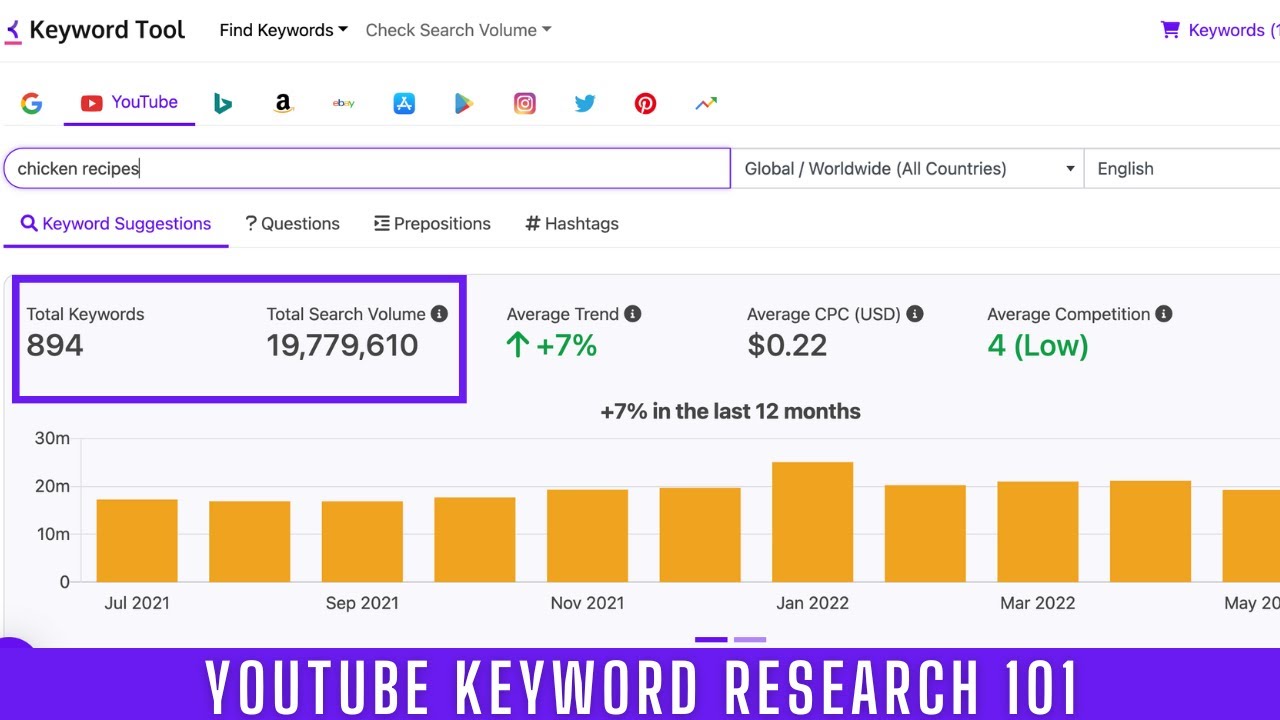Click the Jul 2021 chart bar
The height and width of the screenshot is (720, 1280).
(137, 540)
